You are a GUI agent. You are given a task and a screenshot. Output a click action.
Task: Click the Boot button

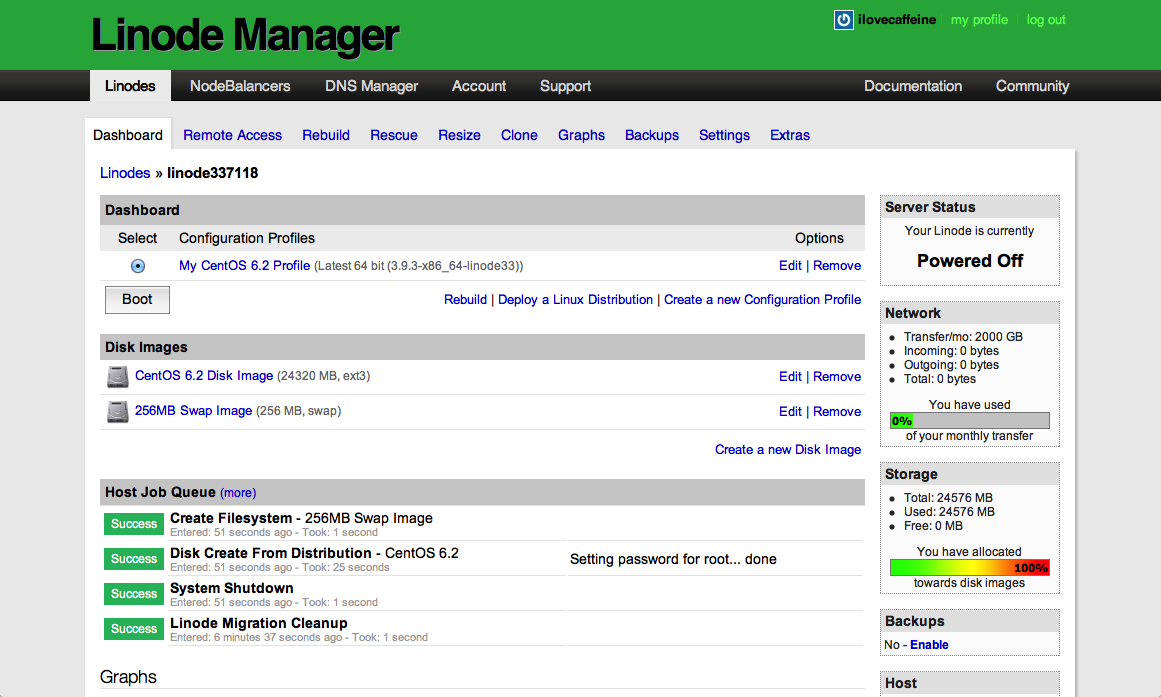[137, 299]
